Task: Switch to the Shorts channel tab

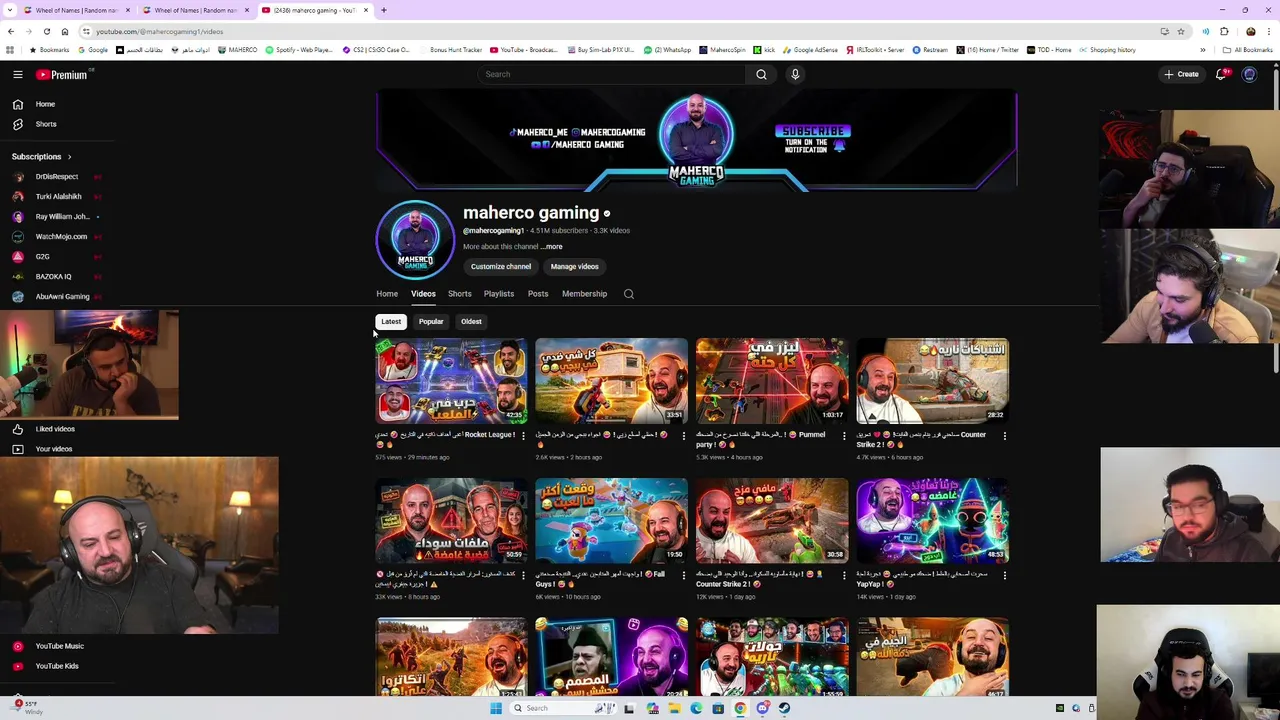Action: click(x=459, y=294)
